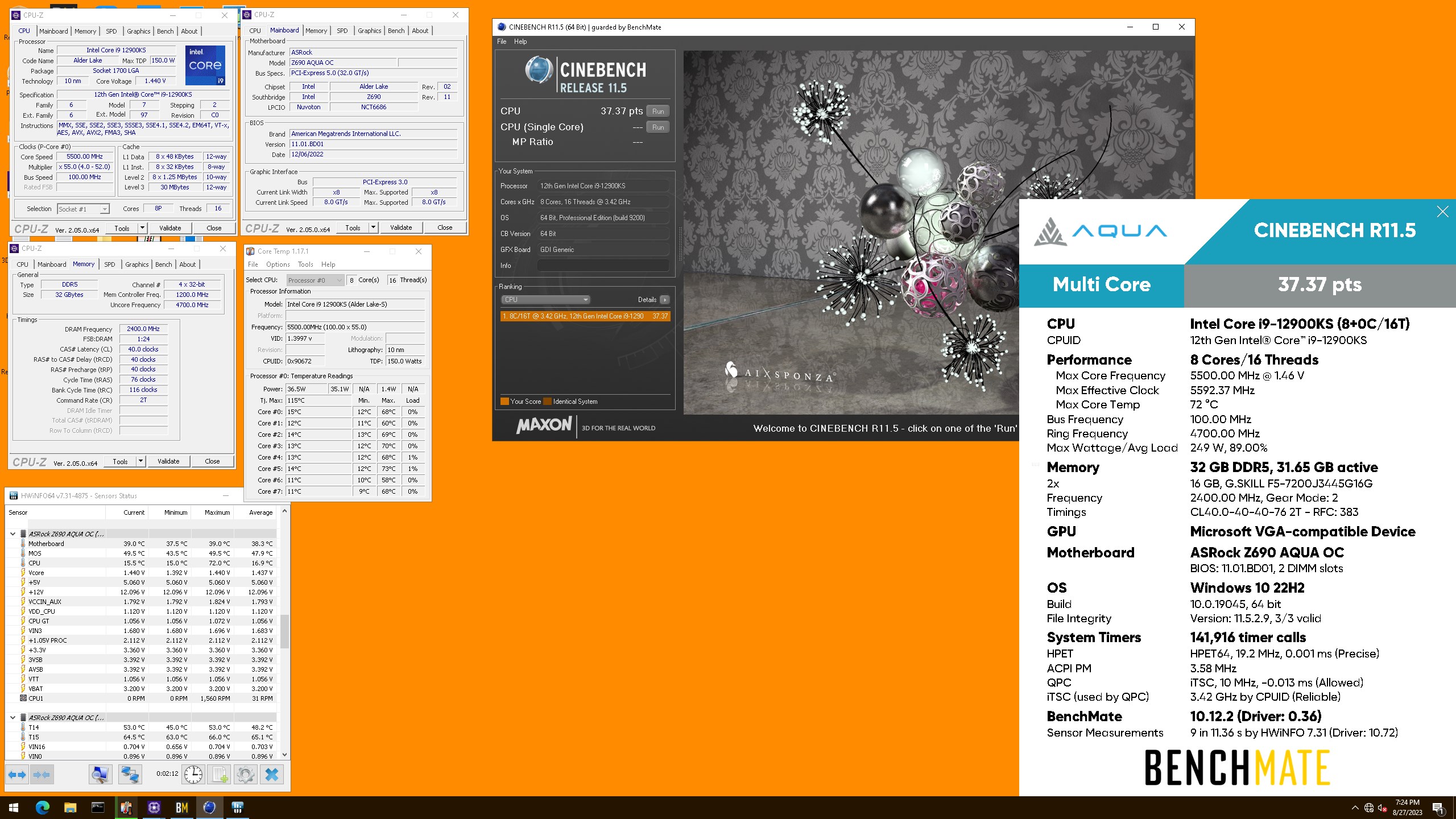Click the muted volume tray icon
This screenshot has height=819, width=1456.
[1383, 808]
